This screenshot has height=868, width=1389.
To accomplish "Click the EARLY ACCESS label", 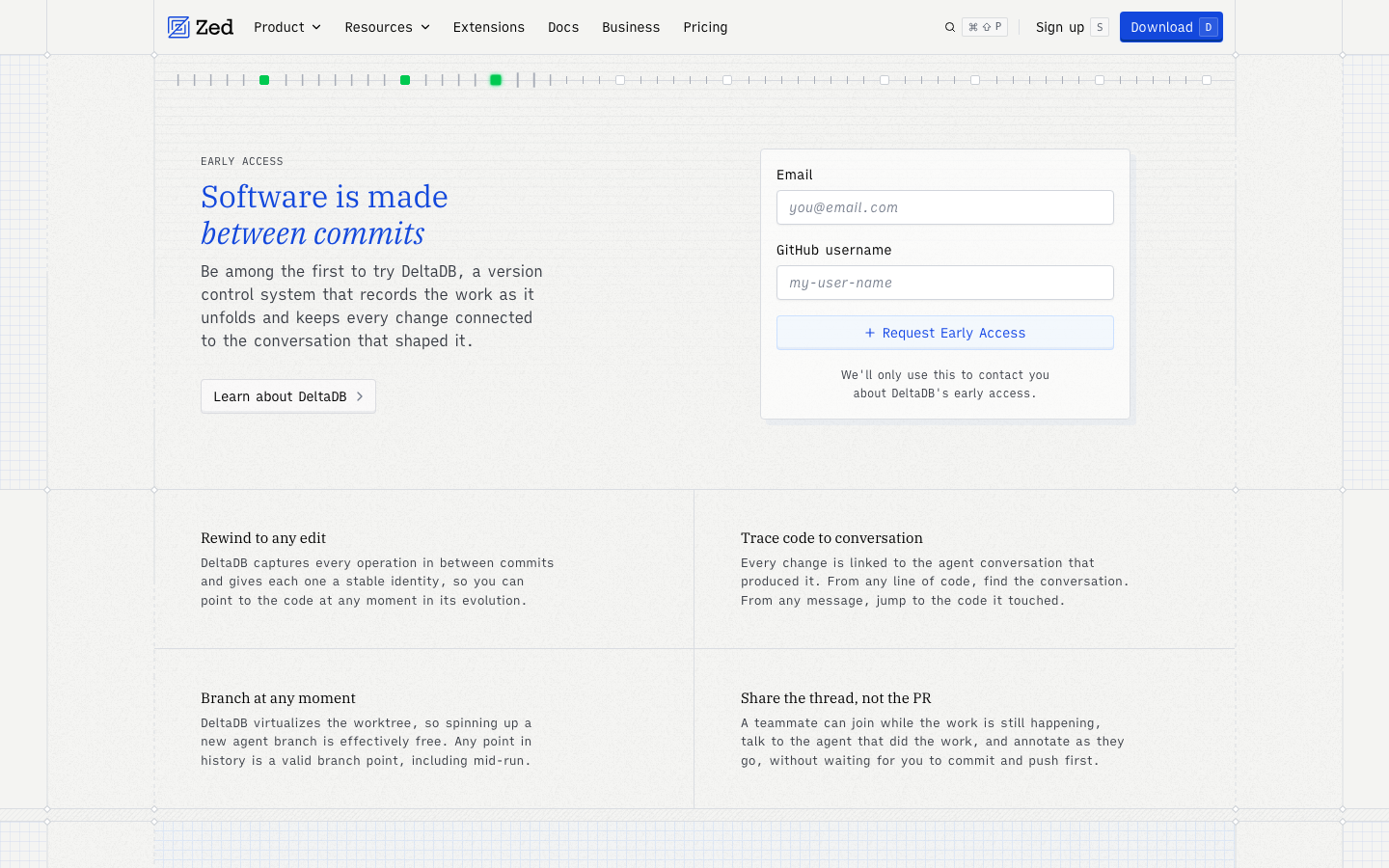I will click(x=242, y=161).
